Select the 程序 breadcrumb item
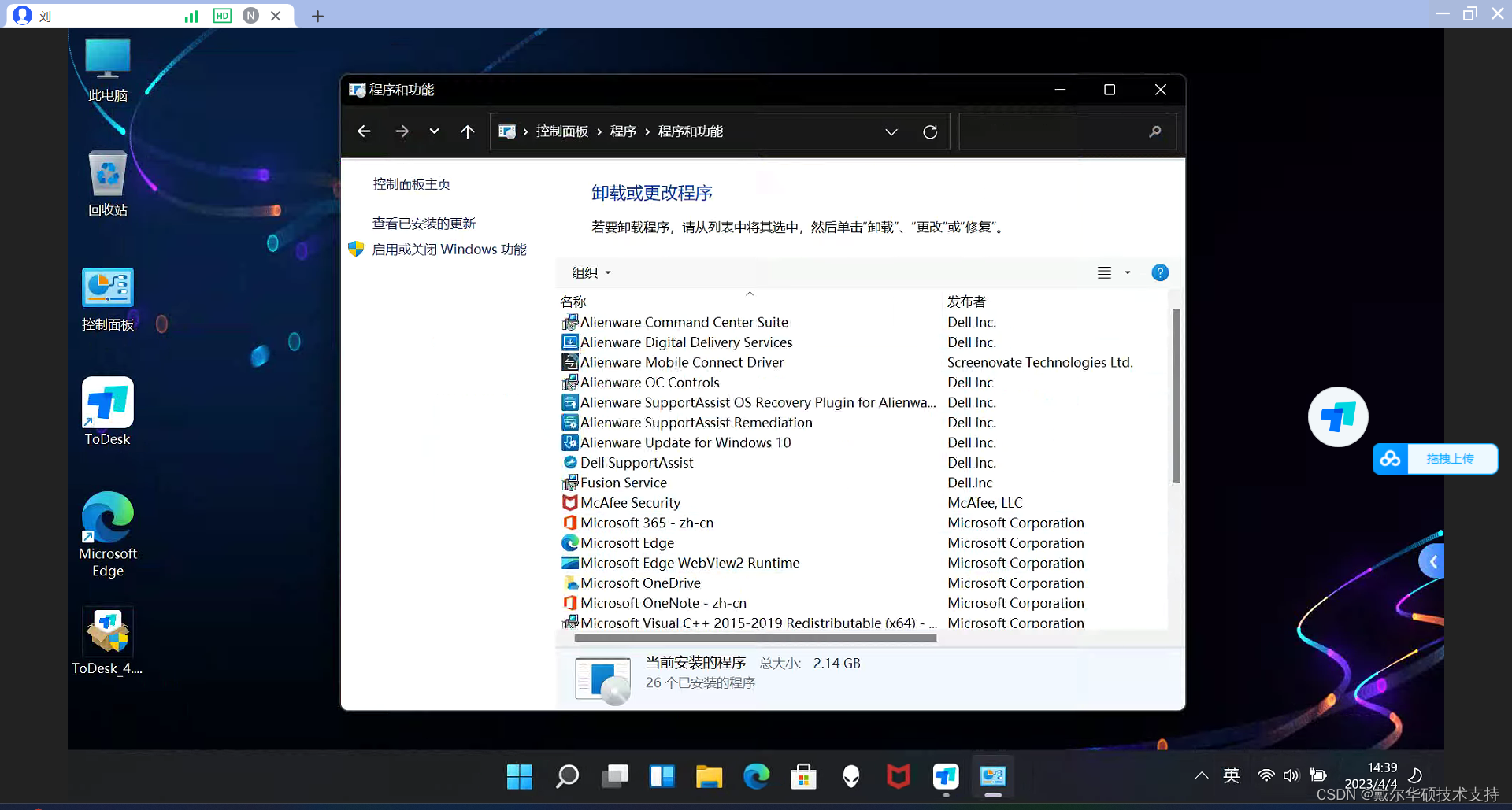The width and height of the screenshot is (1512, 810). [x=622, y=131]
